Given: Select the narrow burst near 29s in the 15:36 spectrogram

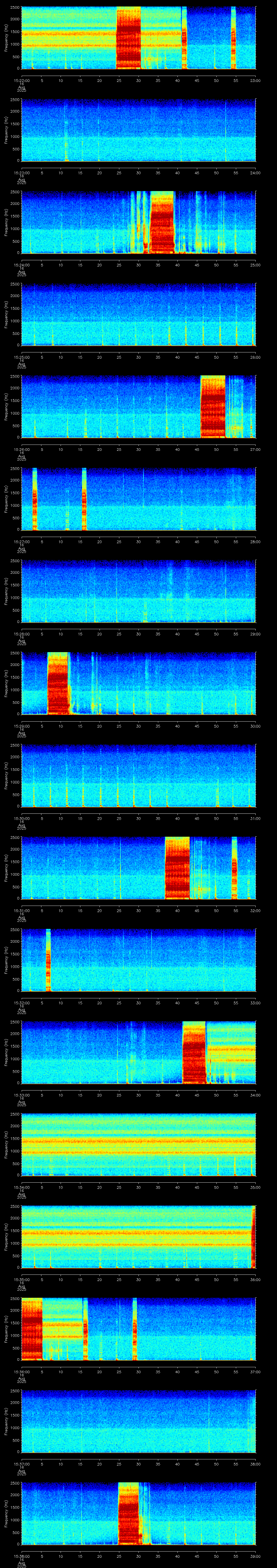Looking at the screenshot, I should tap(134, 1329).
